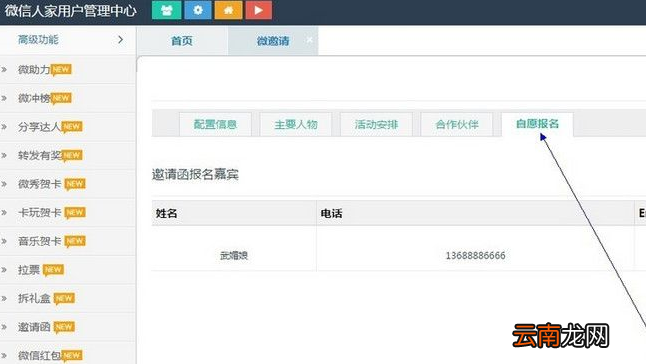Click the NEW badge next to 拉票
Screen dimensions: 646x364
pos(53,270)
